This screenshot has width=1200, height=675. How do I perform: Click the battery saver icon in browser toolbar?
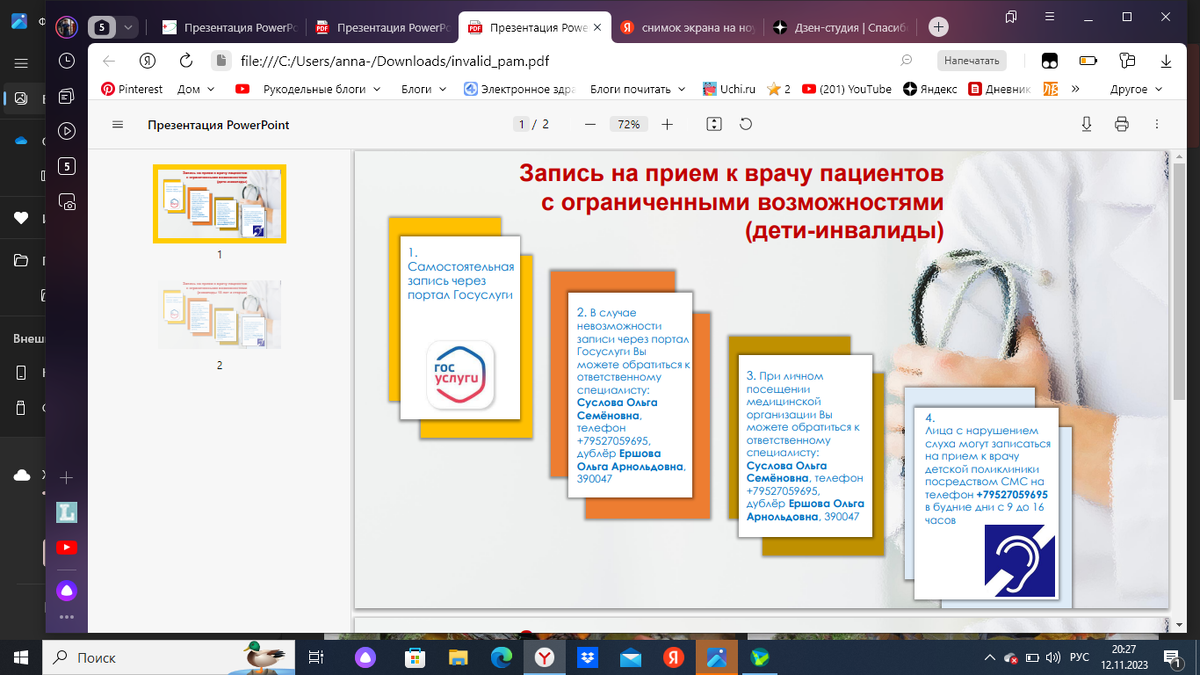pyautogui.click(x=1088, y=61)
